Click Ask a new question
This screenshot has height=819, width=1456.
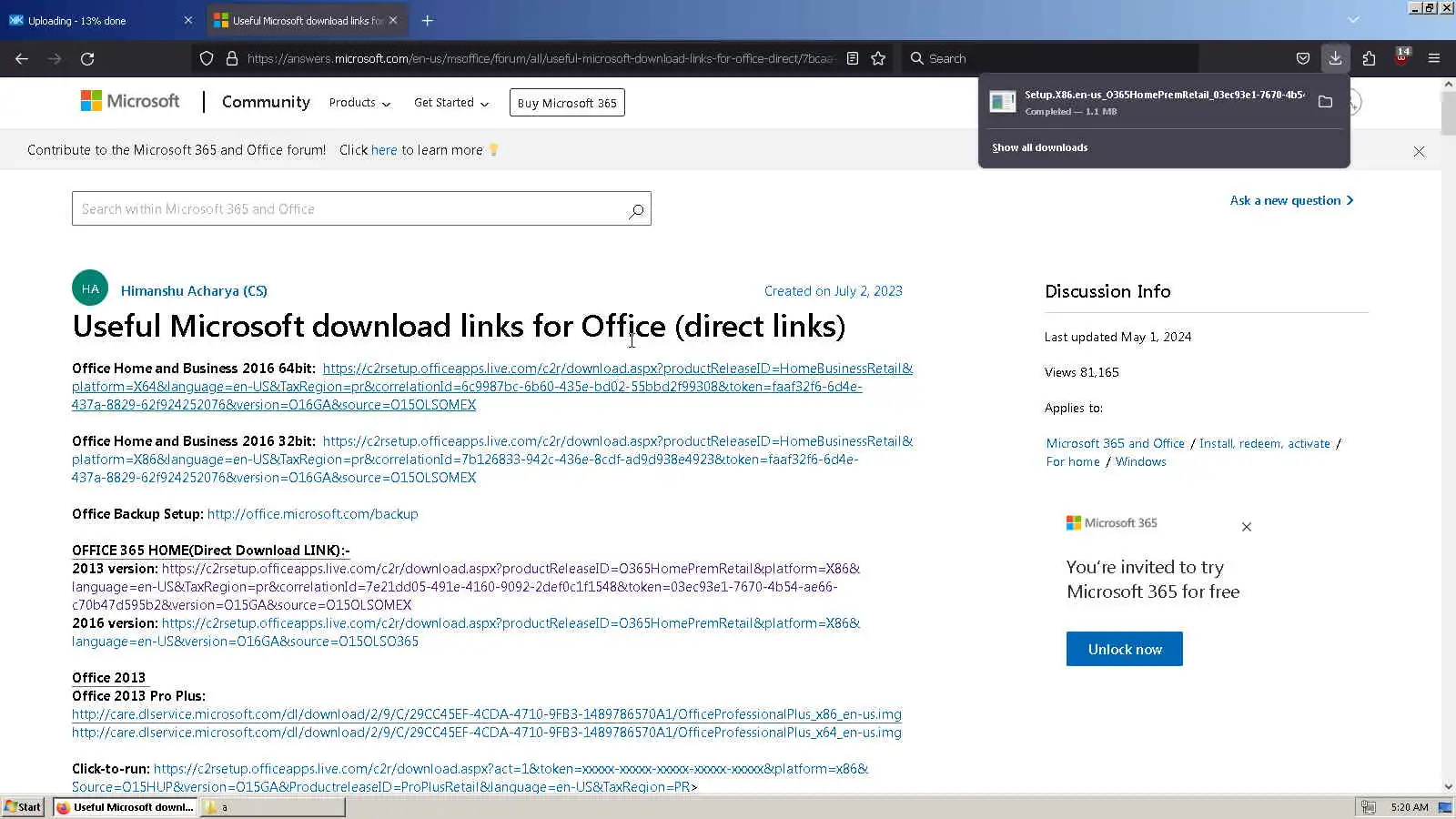[x=1291, y=200]
